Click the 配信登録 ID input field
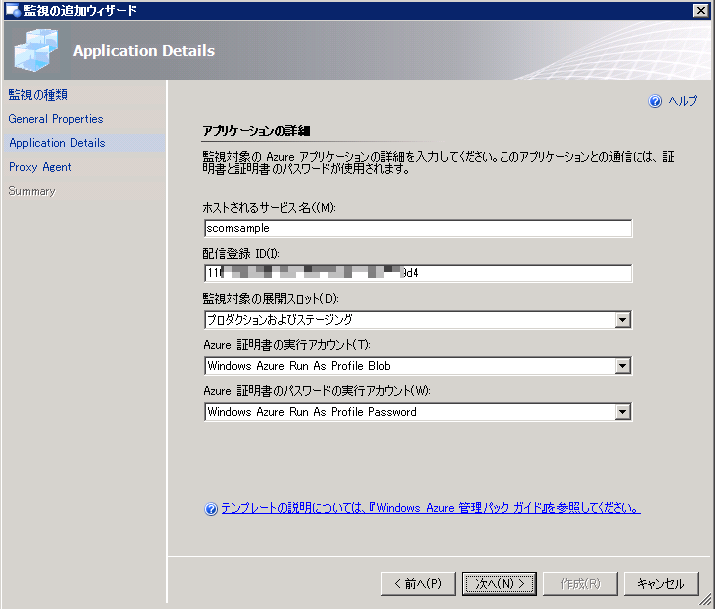 pos(418,273)
